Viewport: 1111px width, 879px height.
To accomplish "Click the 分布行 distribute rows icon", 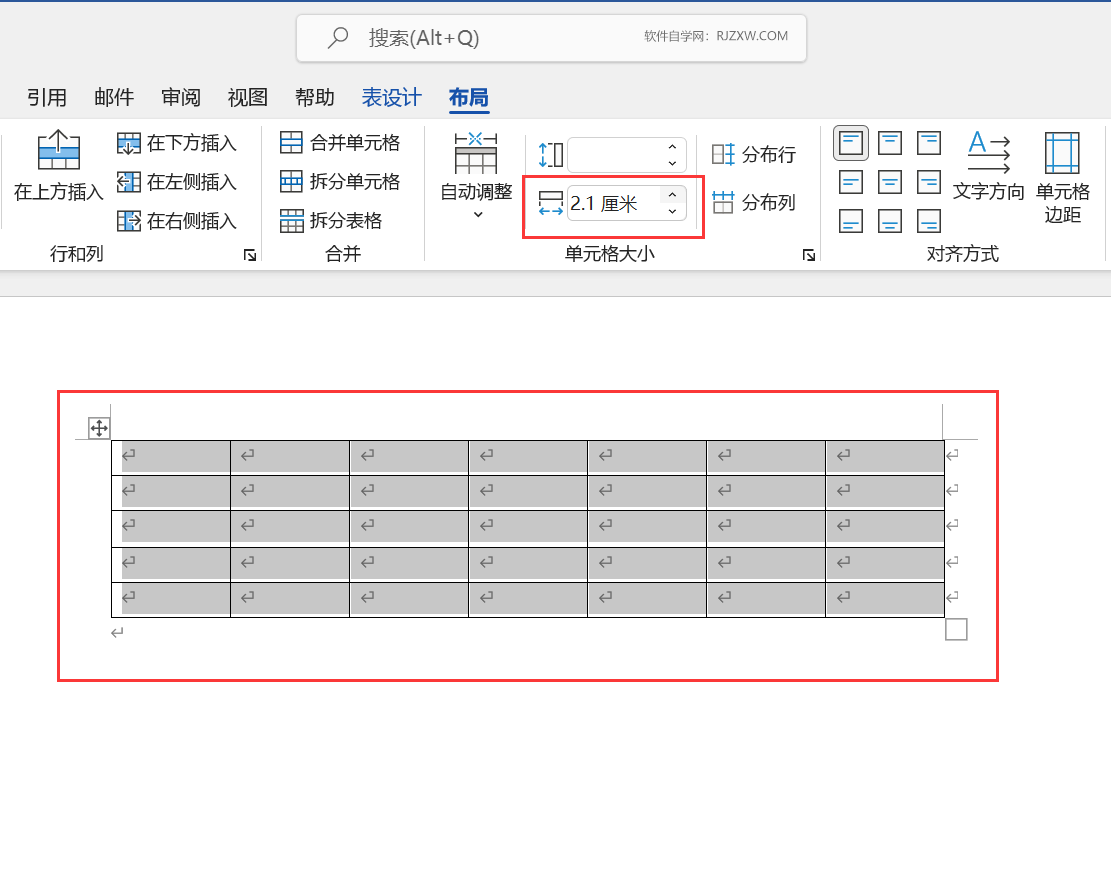I will coord(721,154).
